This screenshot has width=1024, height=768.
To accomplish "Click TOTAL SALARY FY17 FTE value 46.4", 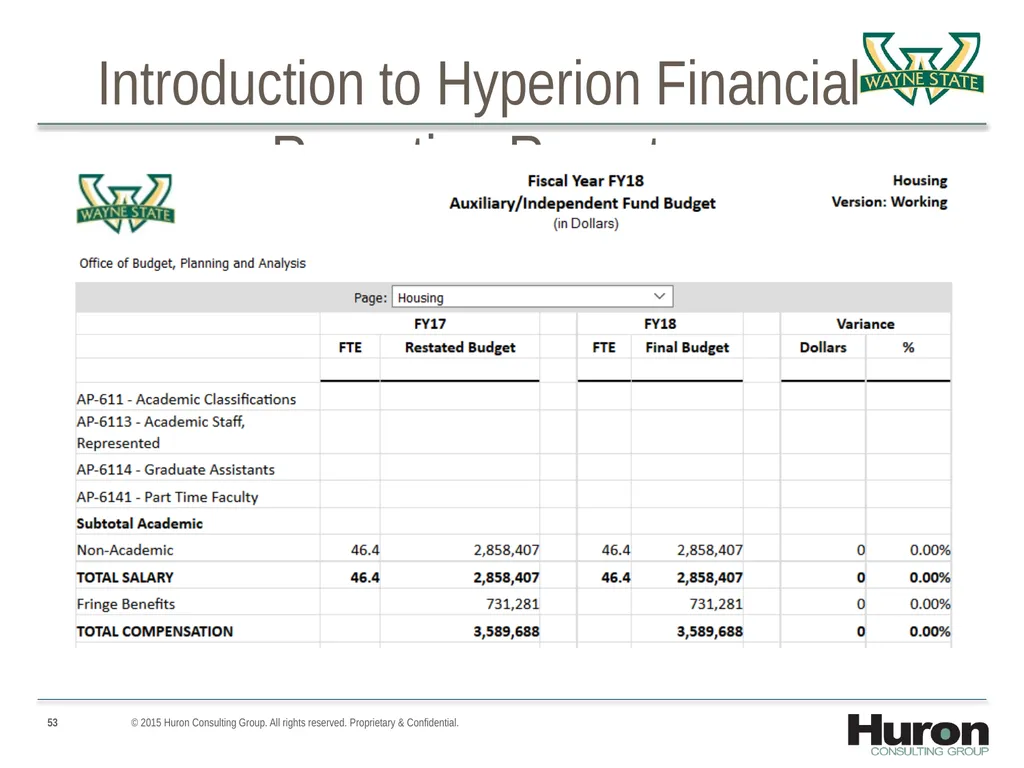I will (x=364, y=577).
